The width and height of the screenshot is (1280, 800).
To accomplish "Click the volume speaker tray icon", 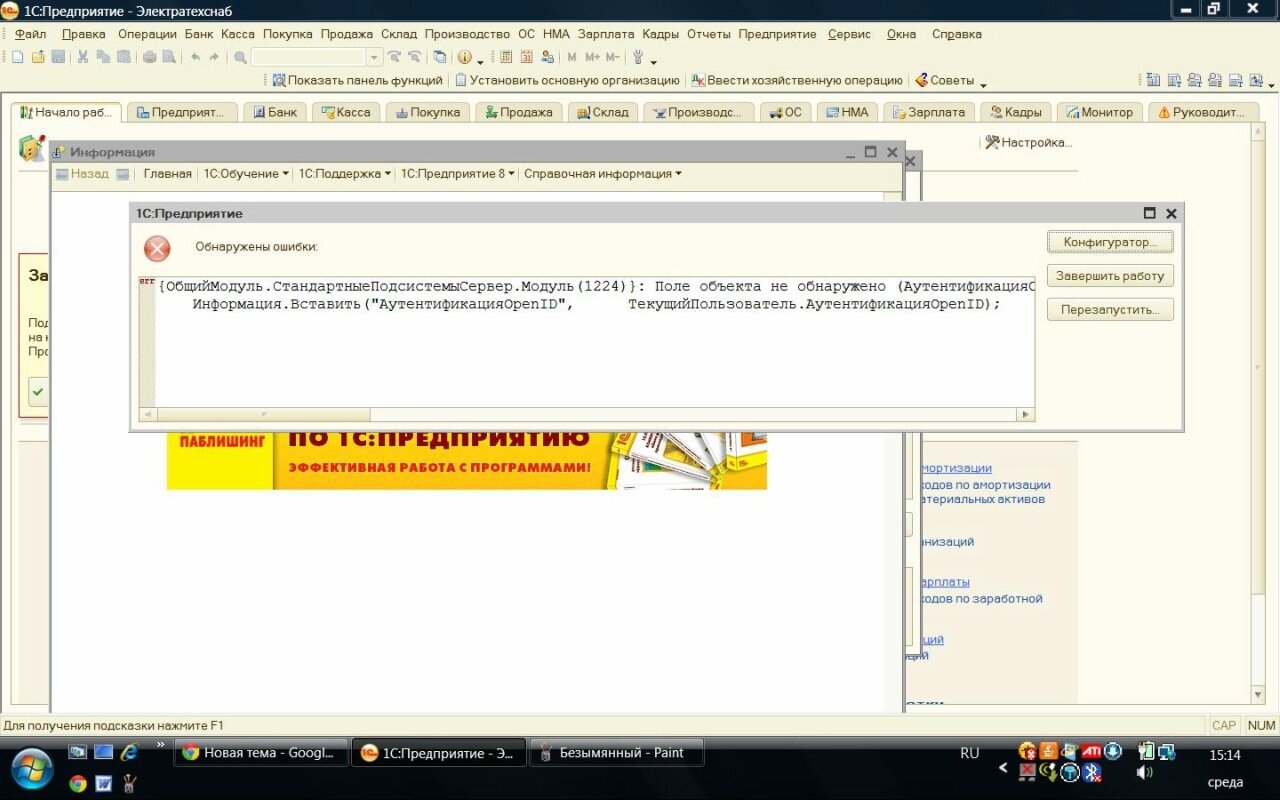I will click(1145, 772).
